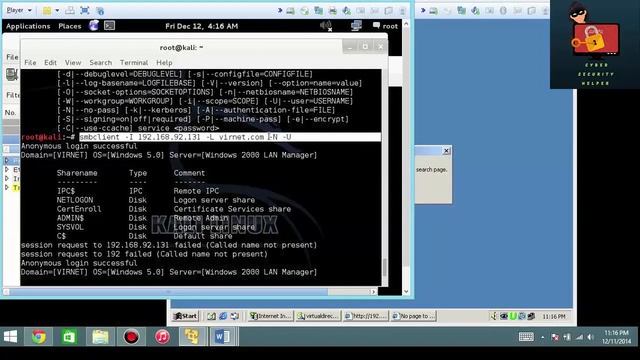The width and height of the screenshot is (640, 360).
Task: Click the date and time in Kali panel
Action: click(202, 26)
